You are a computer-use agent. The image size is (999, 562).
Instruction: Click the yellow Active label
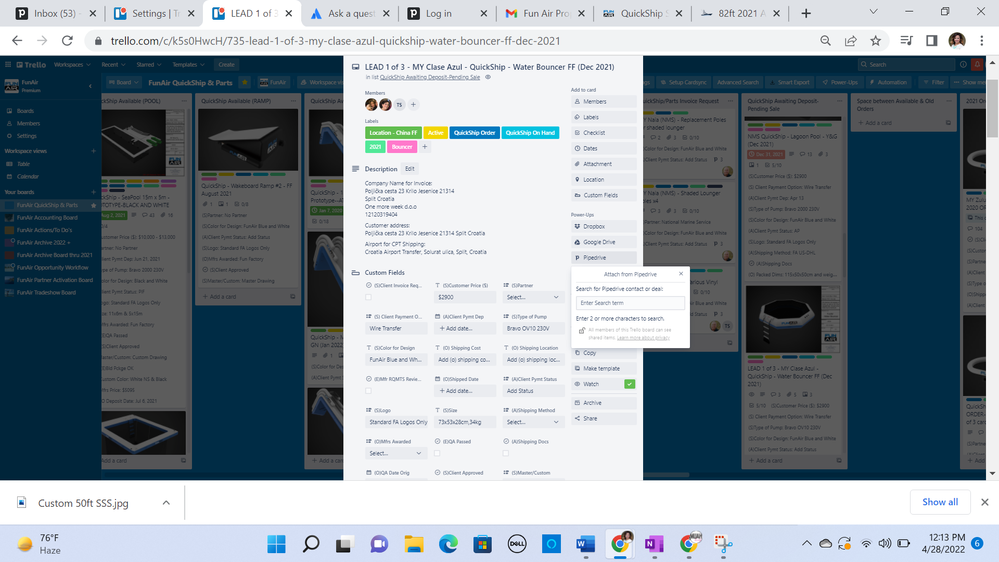click(436, 133)
